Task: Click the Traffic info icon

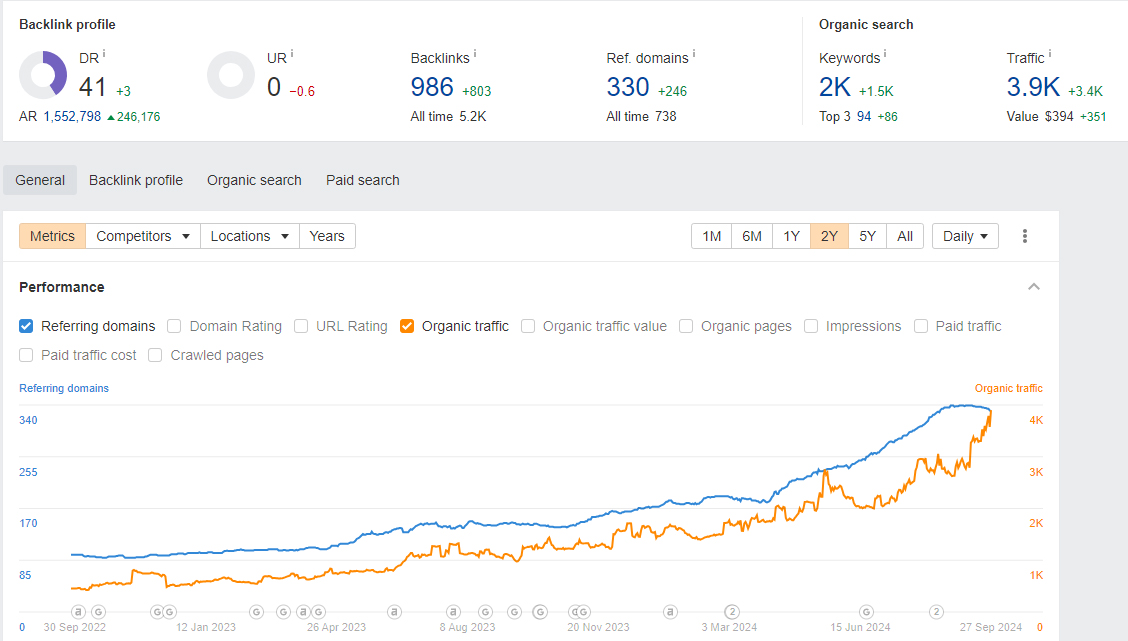Action: tap(1050, 53)
